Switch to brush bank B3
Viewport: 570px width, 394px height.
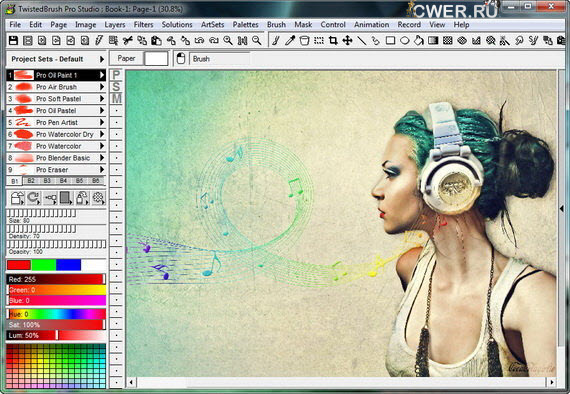click(x=47, y=181)
